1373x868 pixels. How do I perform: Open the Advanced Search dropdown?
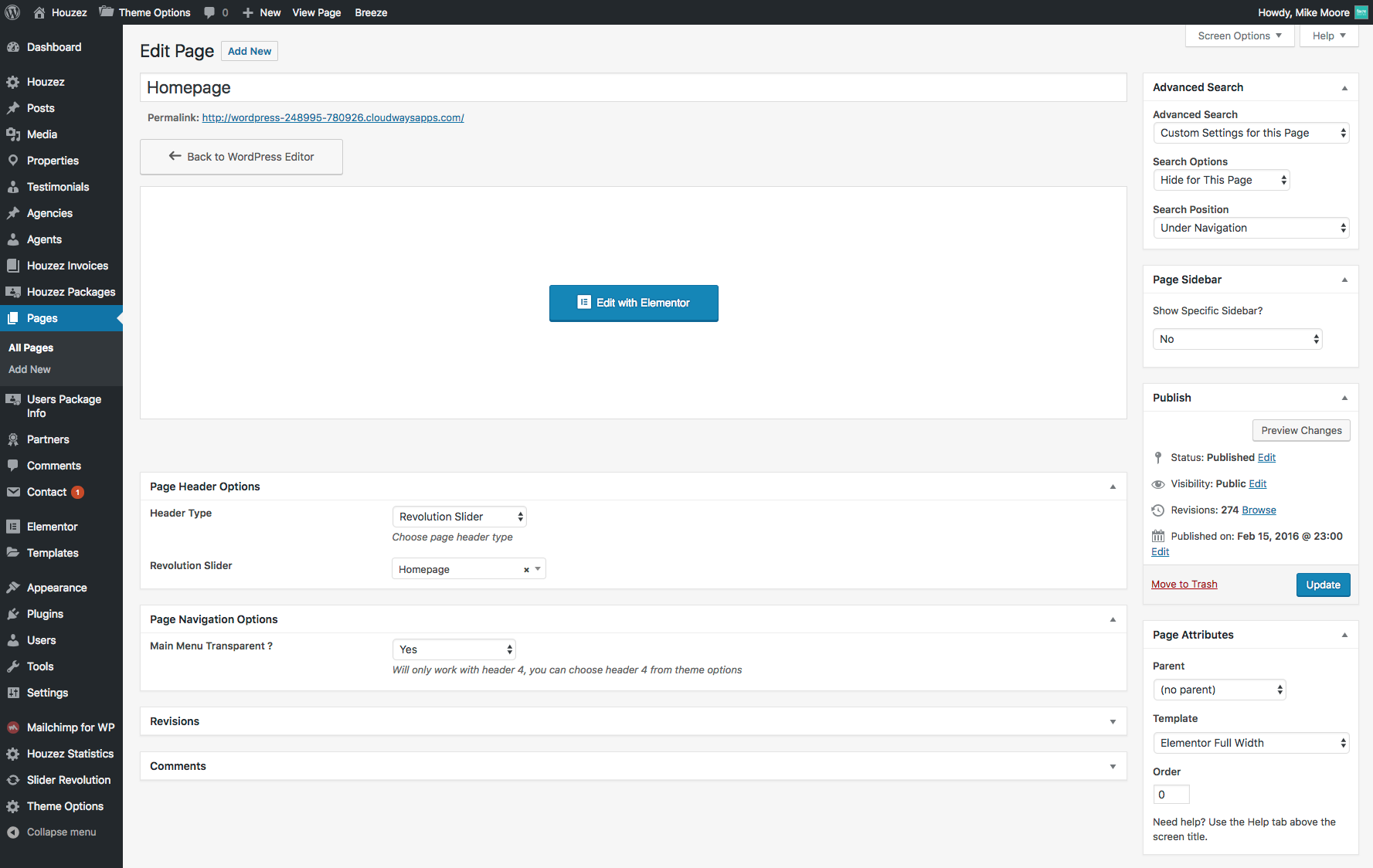1251,133
